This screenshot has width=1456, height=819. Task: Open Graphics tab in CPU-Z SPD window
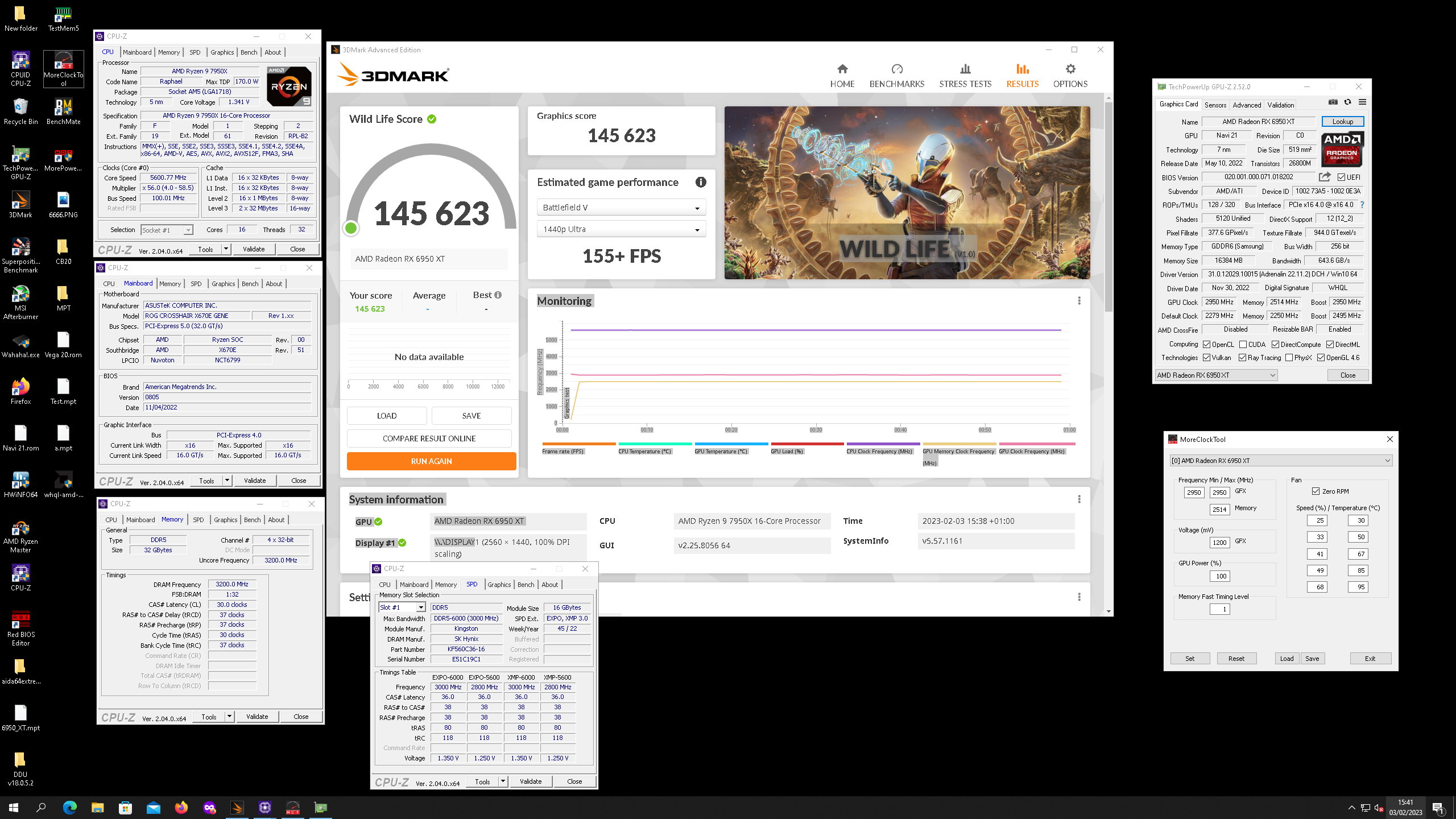coord(499,585)
